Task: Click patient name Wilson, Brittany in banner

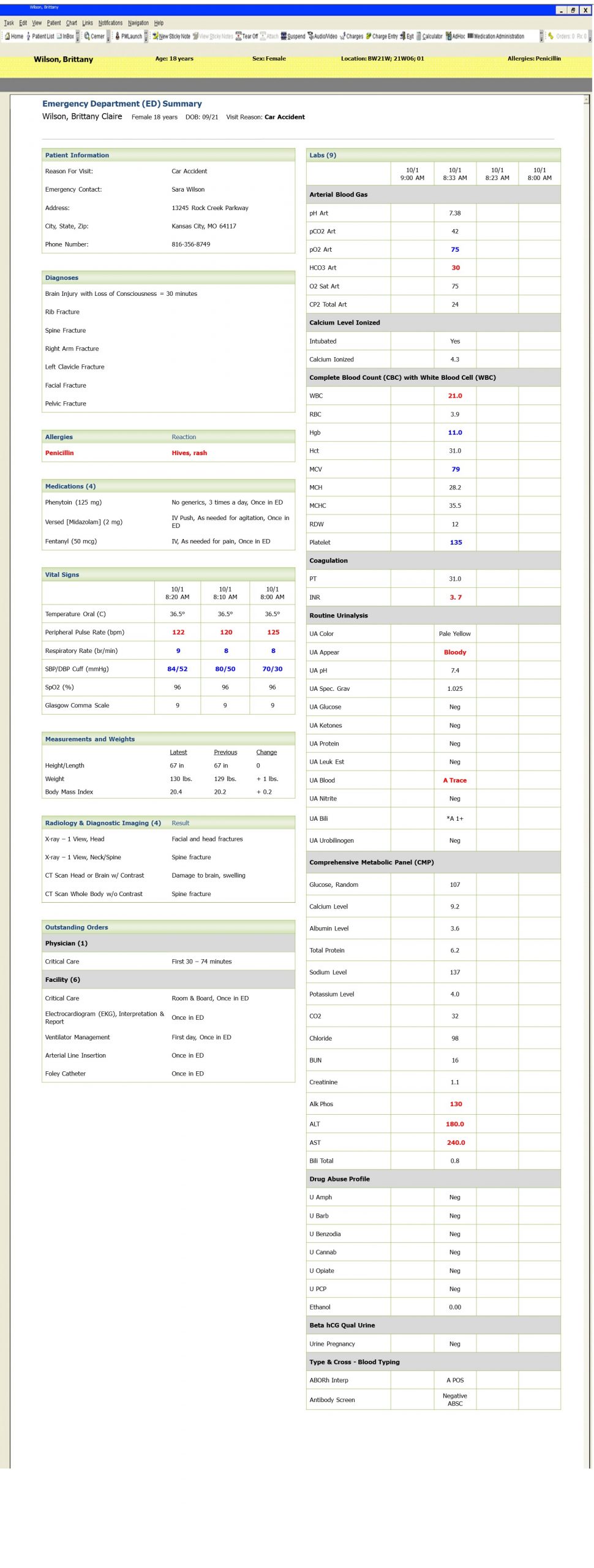Action: pos(64,59)
